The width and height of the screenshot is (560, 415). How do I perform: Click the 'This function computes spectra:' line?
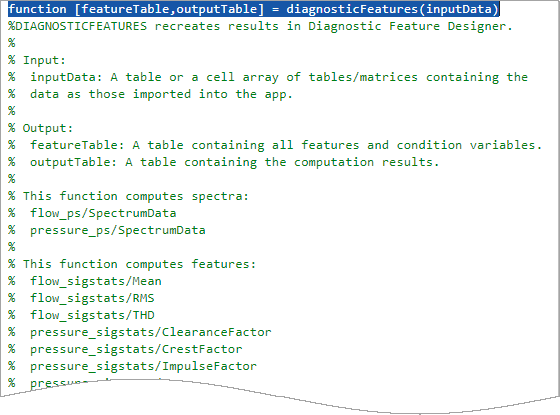coord(129,196)
